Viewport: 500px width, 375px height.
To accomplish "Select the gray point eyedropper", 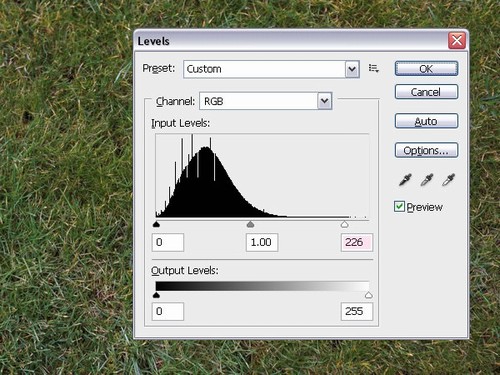I will click(x=427, y=180).
